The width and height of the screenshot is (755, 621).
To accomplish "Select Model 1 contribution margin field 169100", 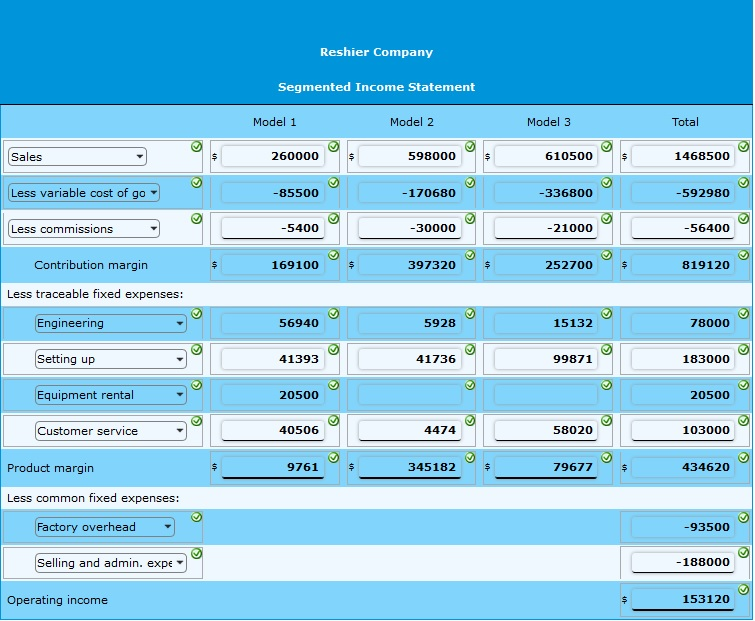I will [x=273, y=265].
